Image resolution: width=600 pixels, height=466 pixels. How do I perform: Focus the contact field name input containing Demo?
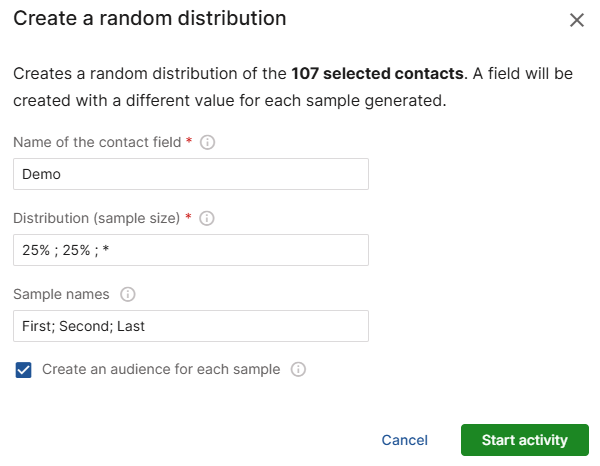coord(191,174)
